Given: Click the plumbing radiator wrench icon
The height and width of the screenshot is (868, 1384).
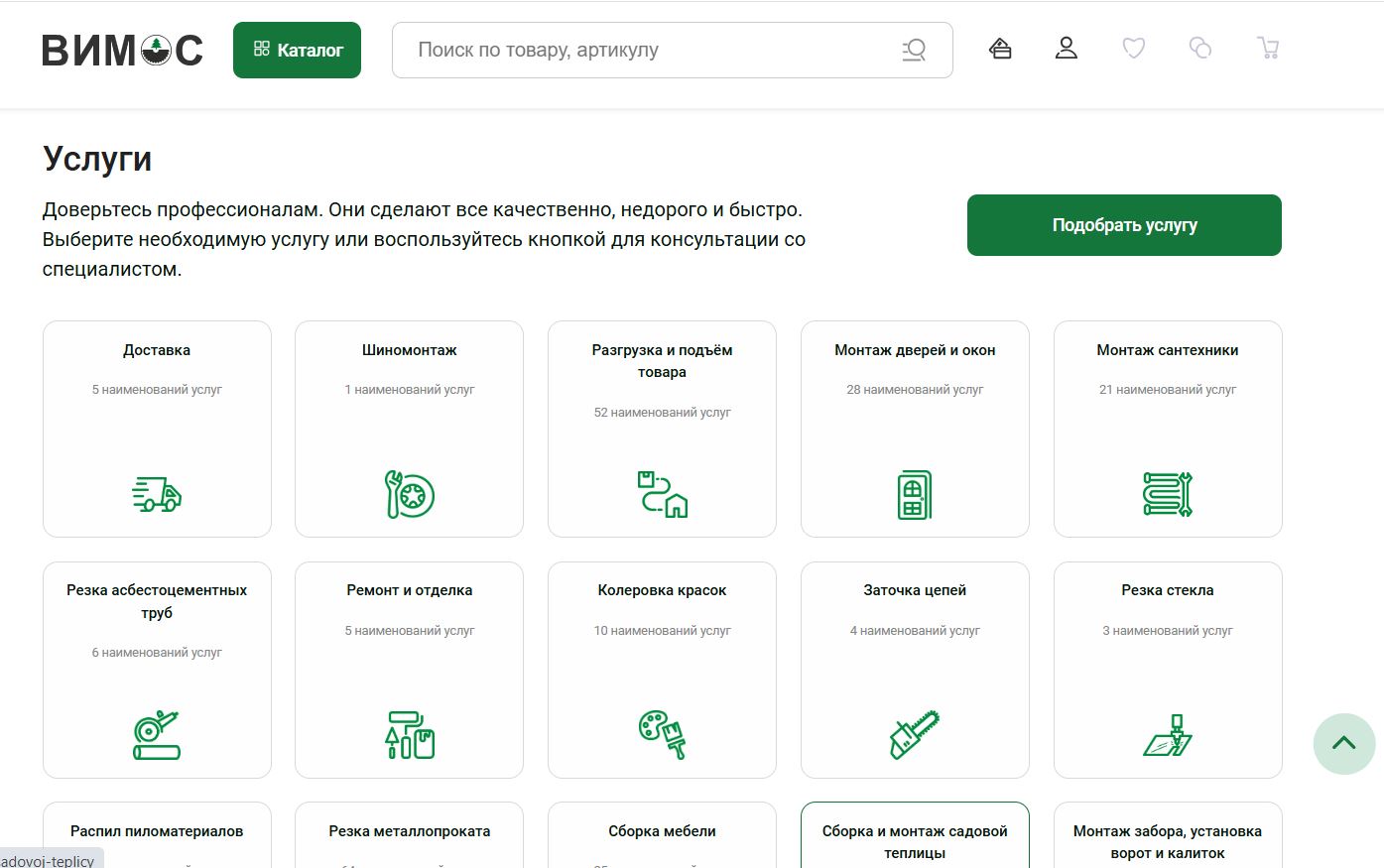Looking at the screenshot, I should point(1168,494).
